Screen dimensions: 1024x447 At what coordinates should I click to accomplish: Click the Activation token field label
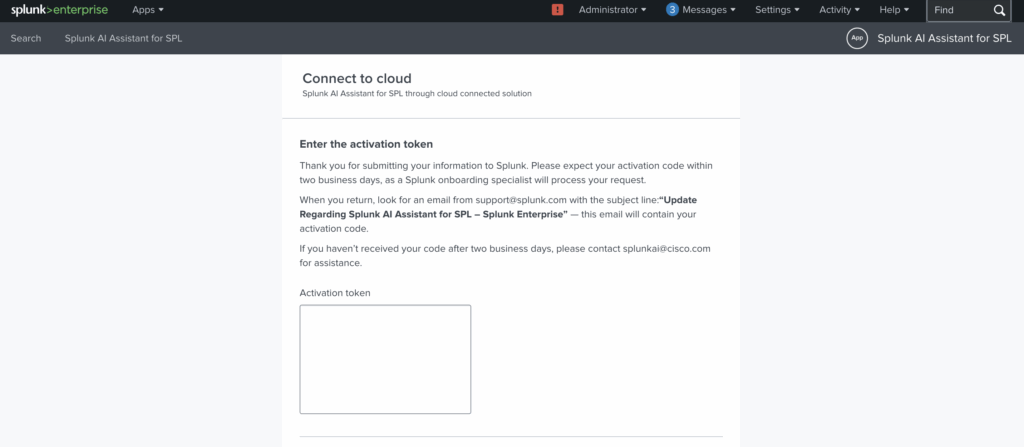pos(335,292)
